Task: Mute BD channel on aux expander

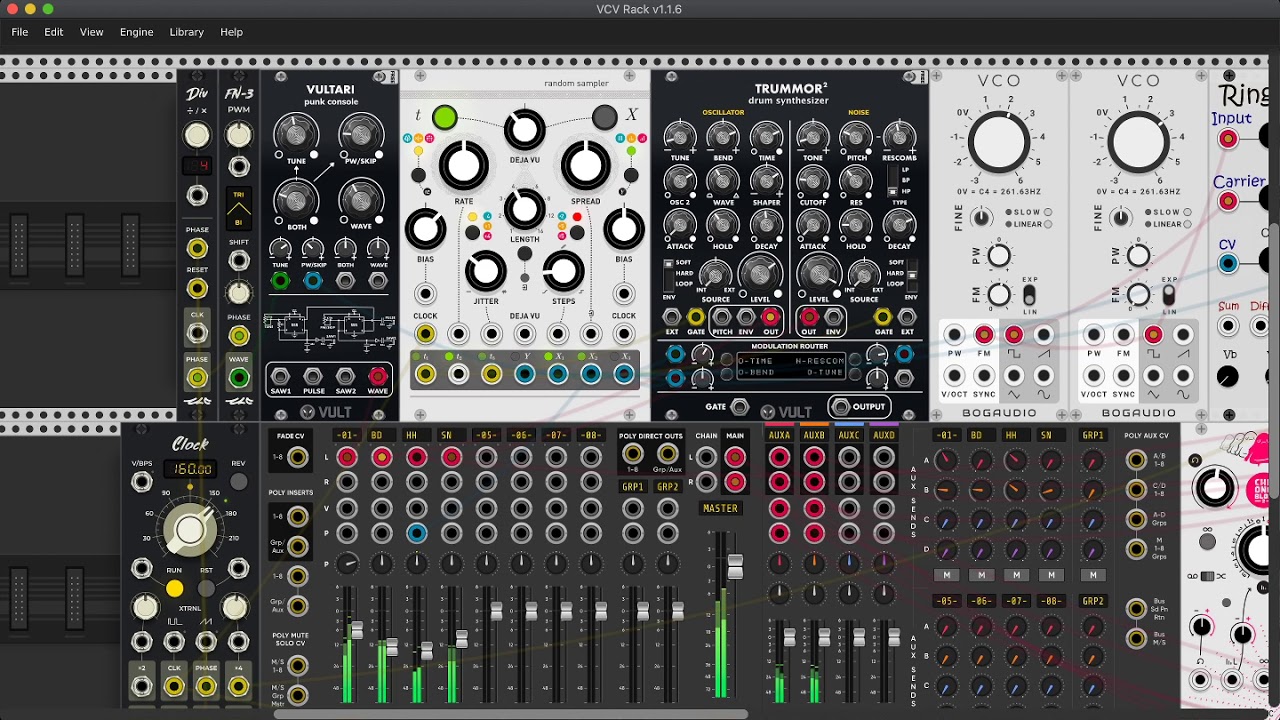Action: point(981,575)
